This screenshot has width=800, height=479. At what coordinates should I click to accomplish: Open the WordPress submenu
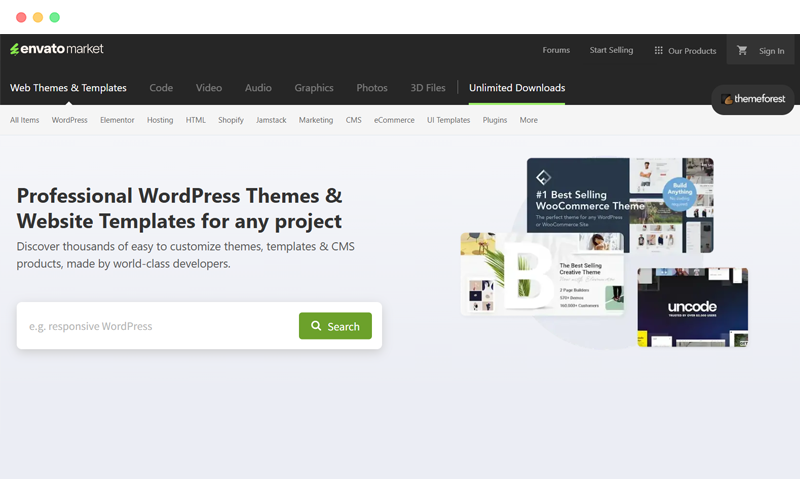[69, 120]
